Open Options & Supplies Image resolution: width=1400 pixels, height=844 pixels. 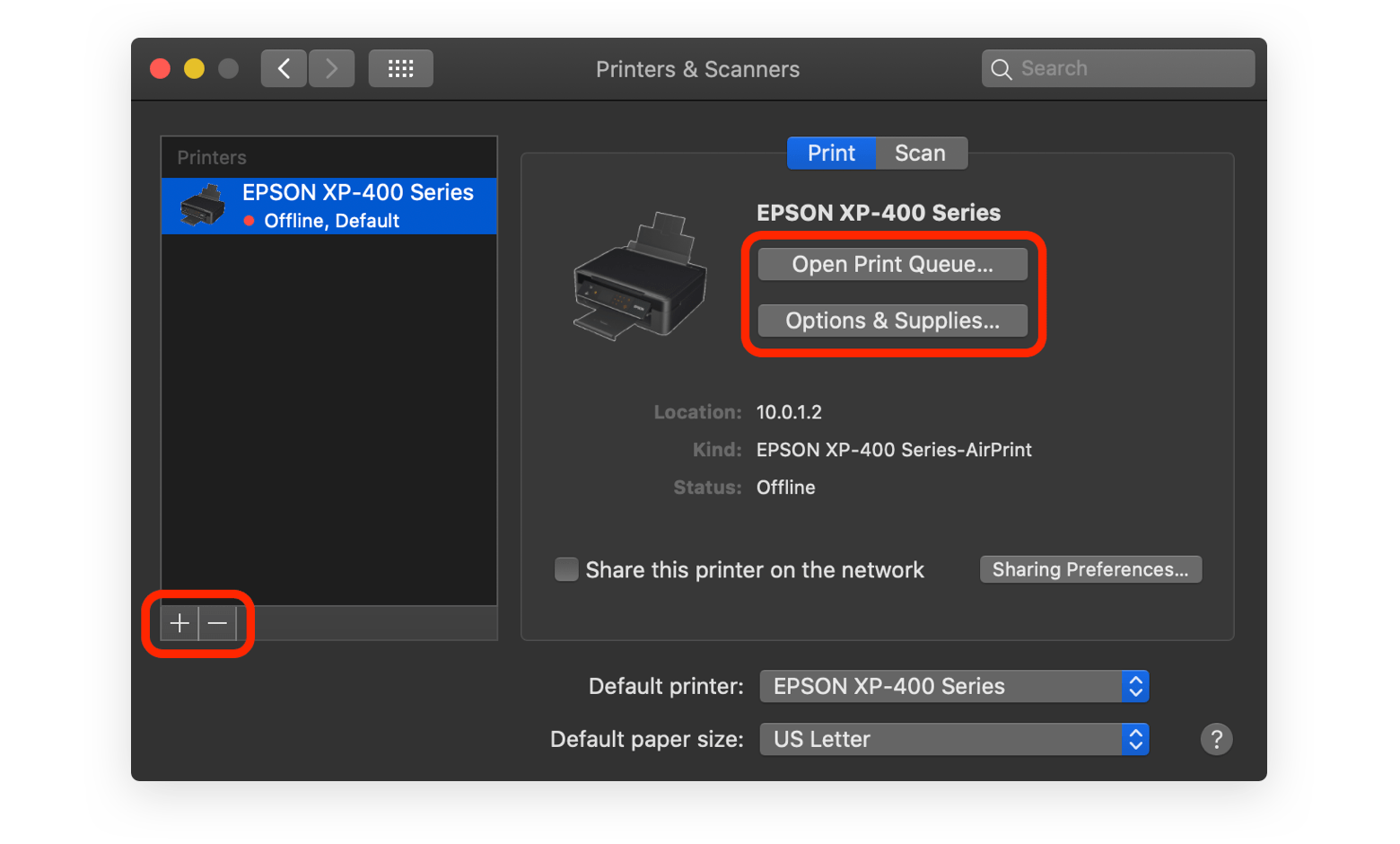[892, 321]
